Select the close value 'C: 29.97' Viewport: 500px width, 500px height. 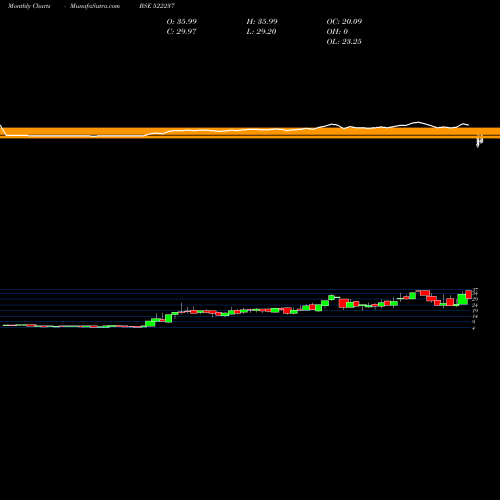(x=181, y=31)
